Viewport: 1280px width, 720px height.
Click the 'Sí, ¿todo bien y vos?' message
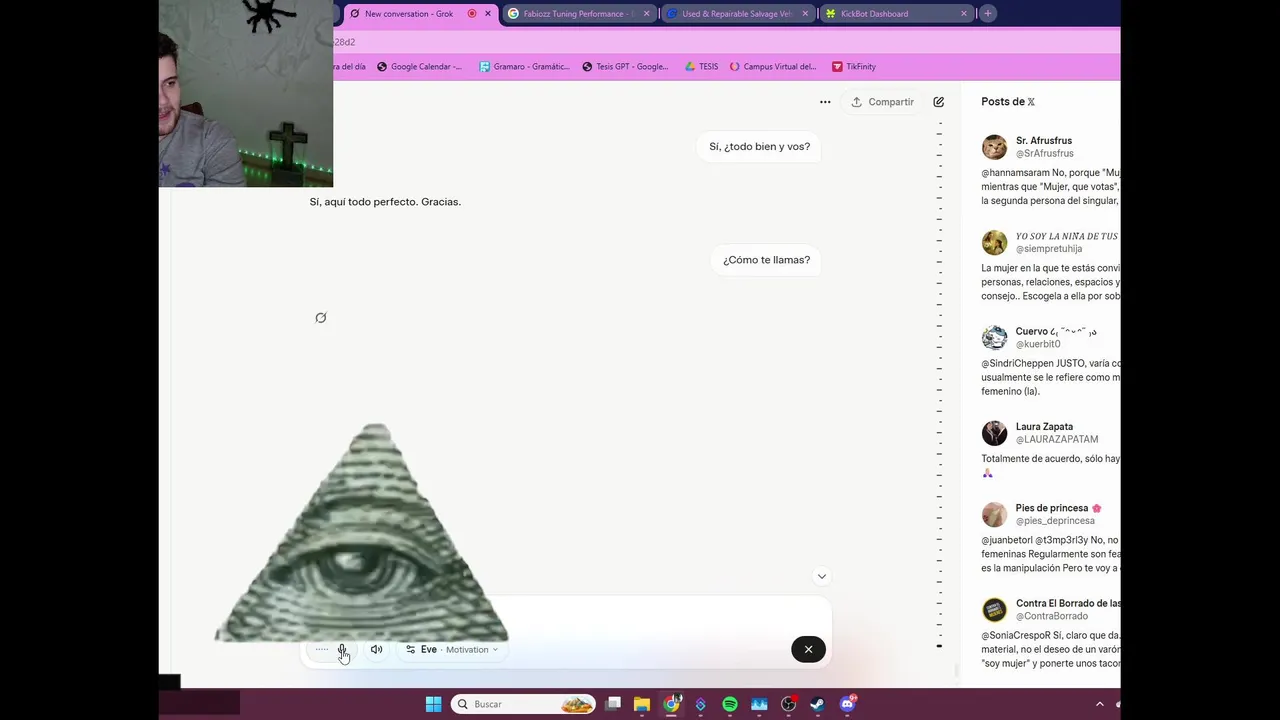click(759, 147)
